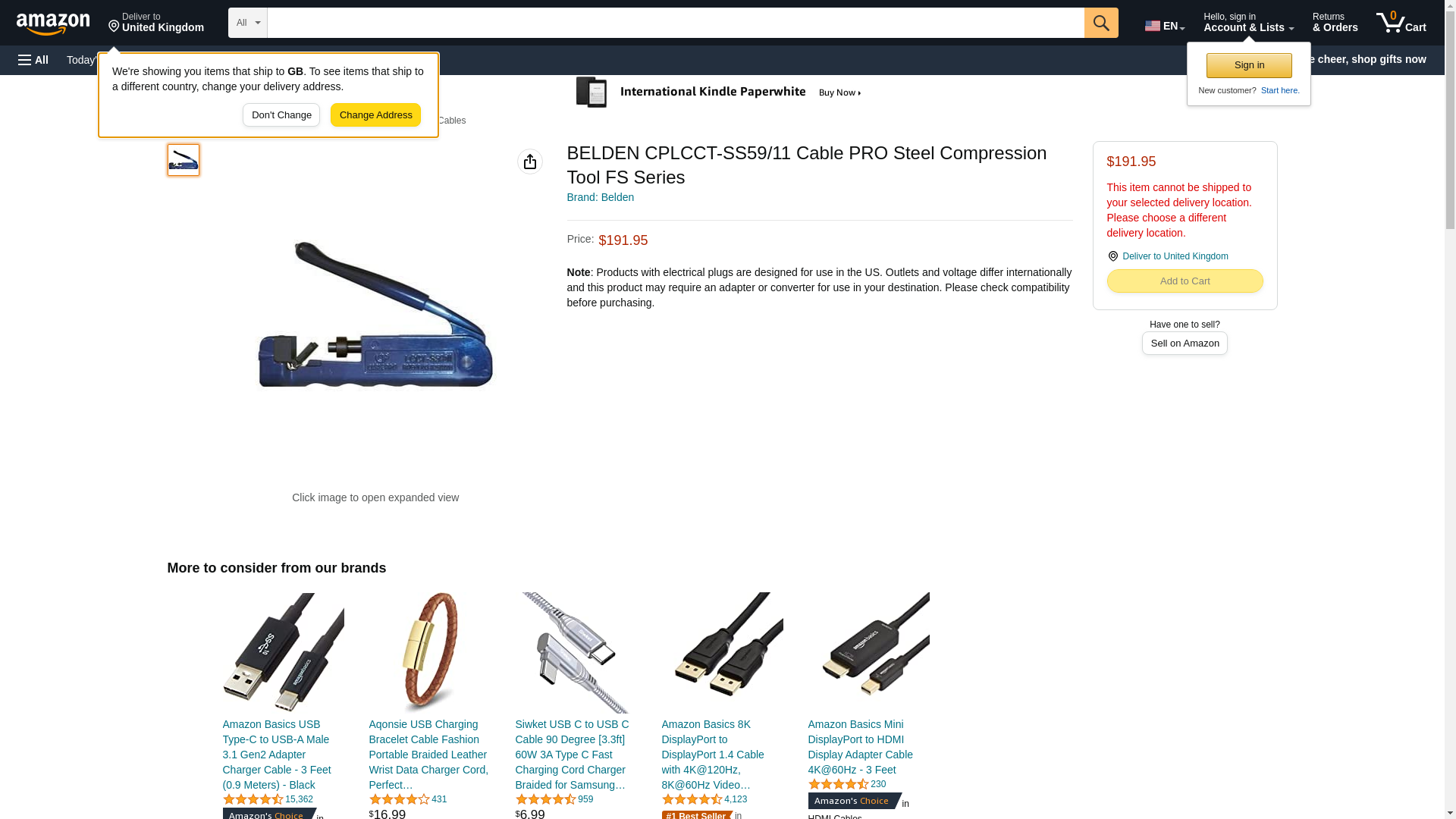The image size is (1456, 819).
Task: Open the 4,123 ratings for DisplayPort cable
Action: (x=735, y=799)
